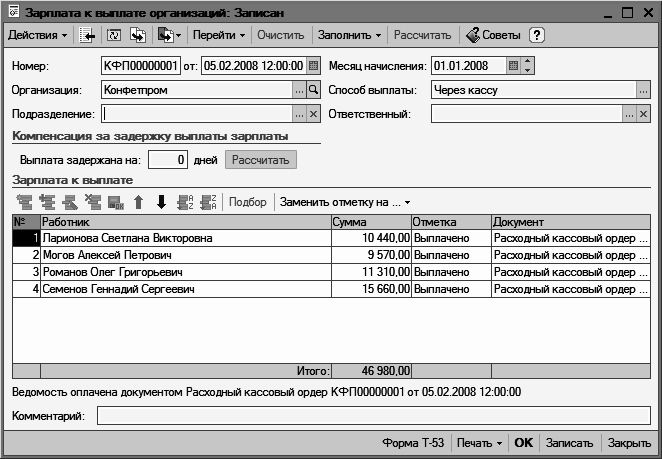Click the finish editing row icon
This screenshot has width=662, height=459.
116,202
